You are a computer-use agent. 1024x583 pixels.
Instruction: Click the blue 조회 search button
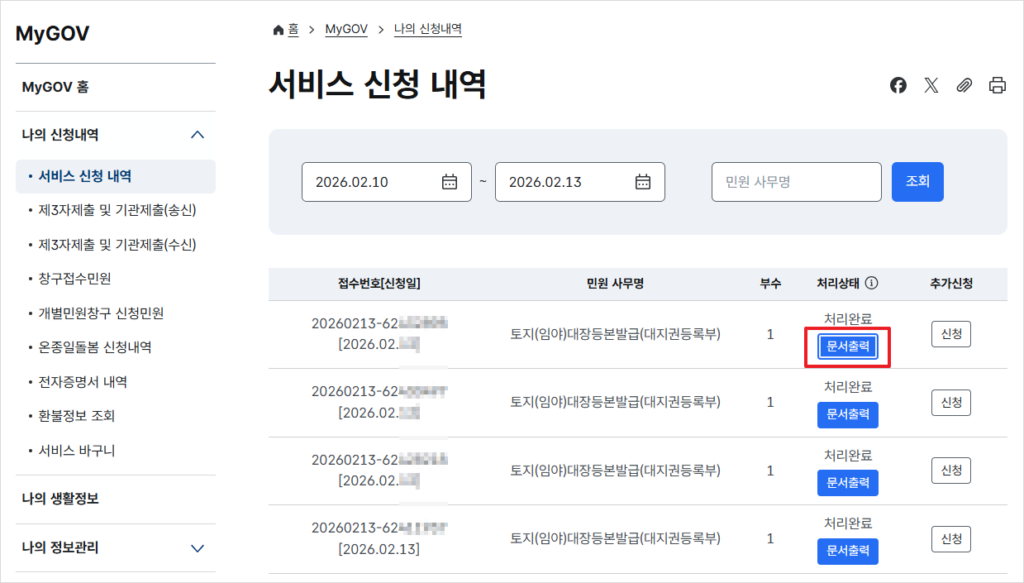click(917, 182)
